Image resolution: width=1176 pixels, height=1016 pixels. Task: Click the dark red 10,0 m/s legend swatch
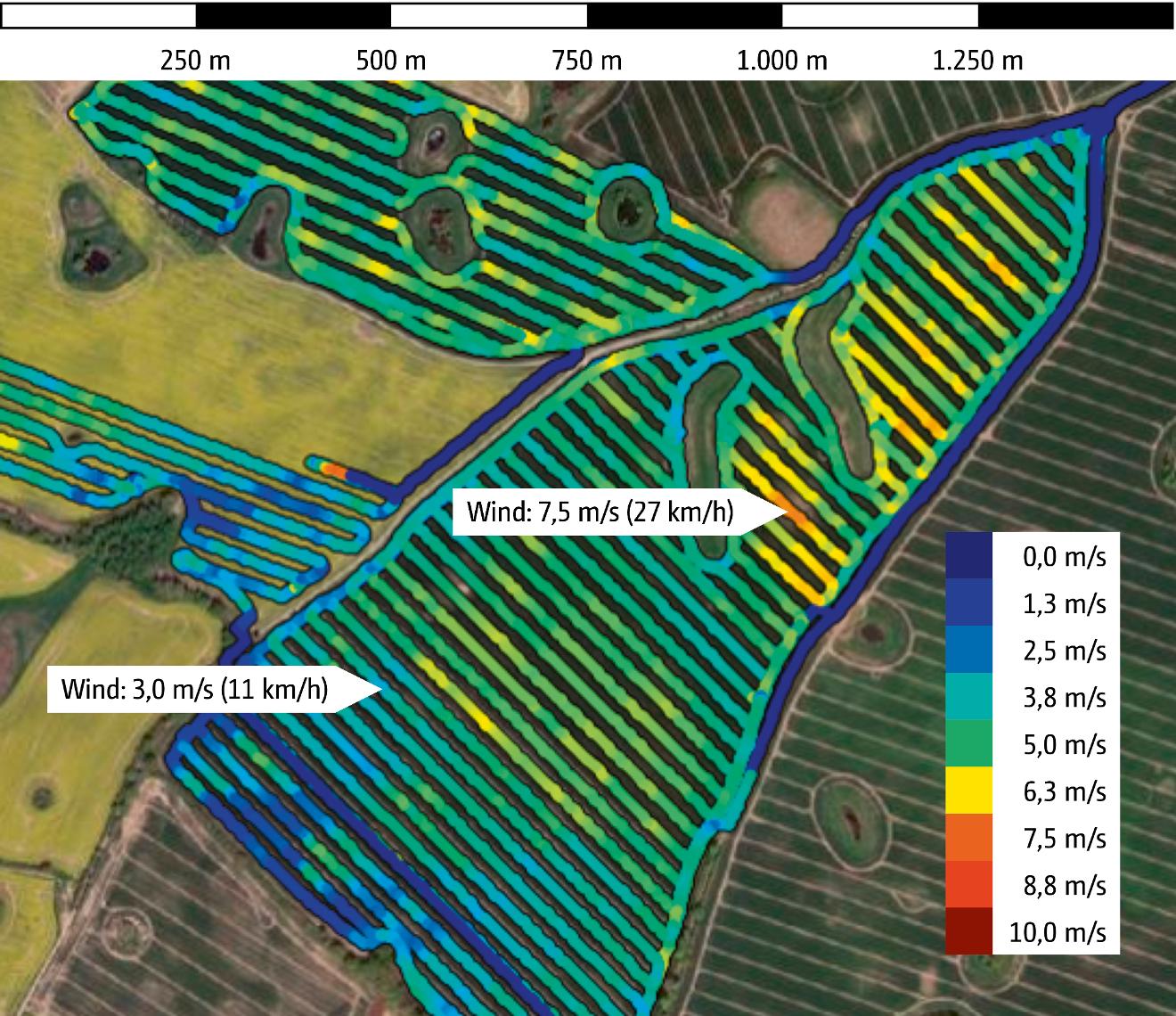click(968, 931)
